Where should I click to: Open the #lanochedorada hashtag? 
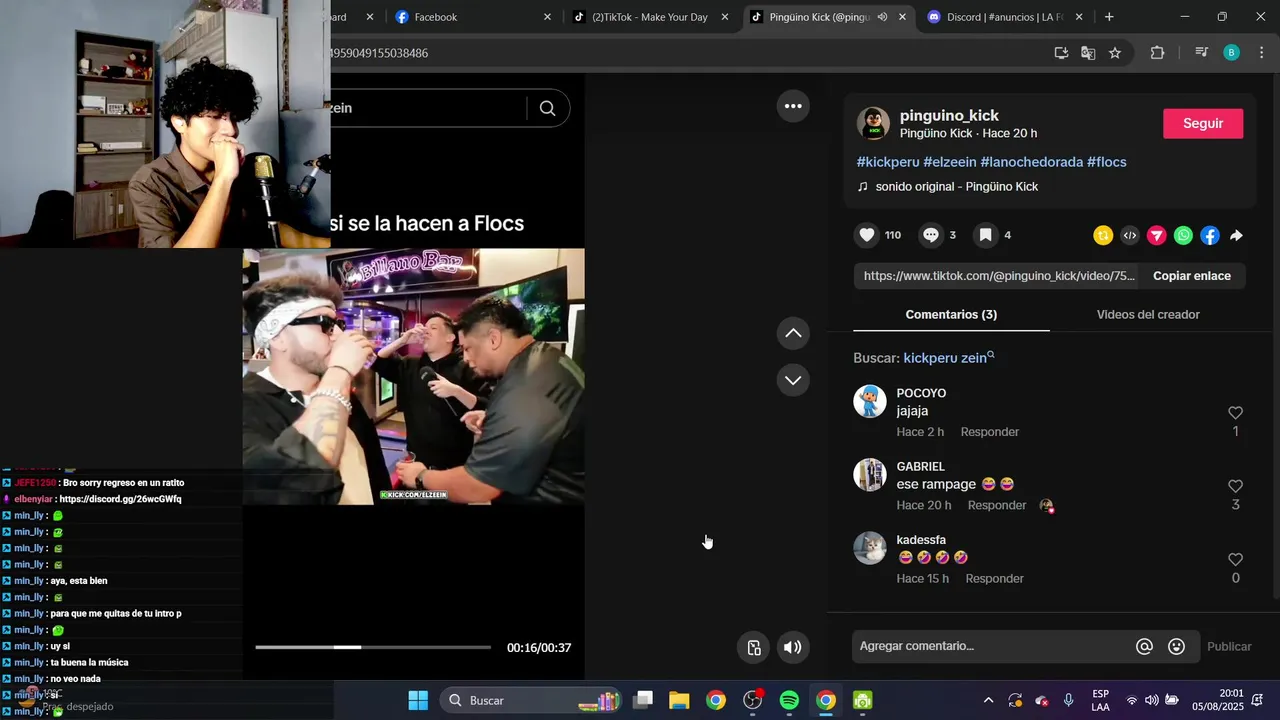click(1032, 162)
